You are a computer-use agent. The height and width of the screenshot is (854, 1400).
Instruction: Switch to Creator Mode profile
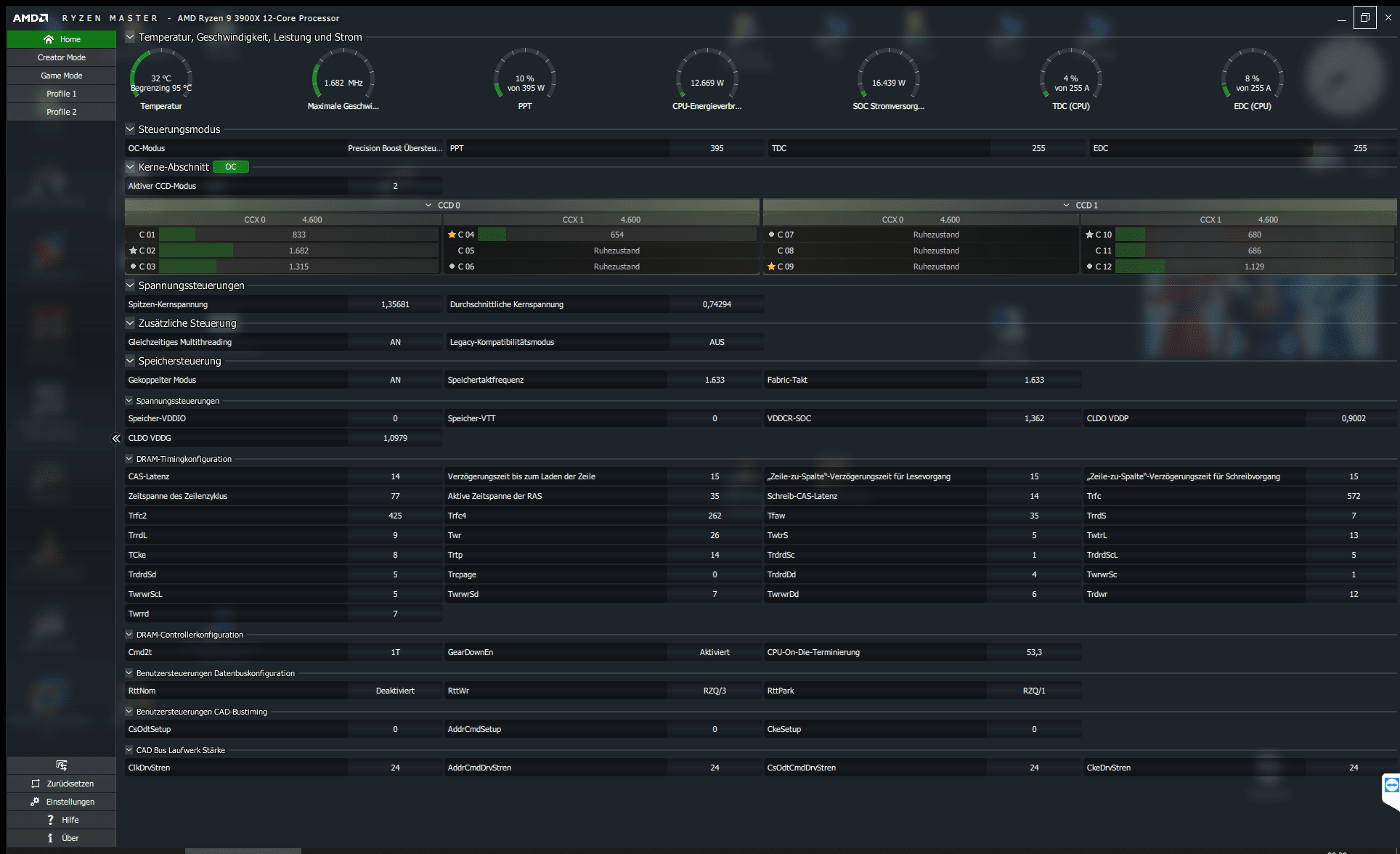(62, 57)
